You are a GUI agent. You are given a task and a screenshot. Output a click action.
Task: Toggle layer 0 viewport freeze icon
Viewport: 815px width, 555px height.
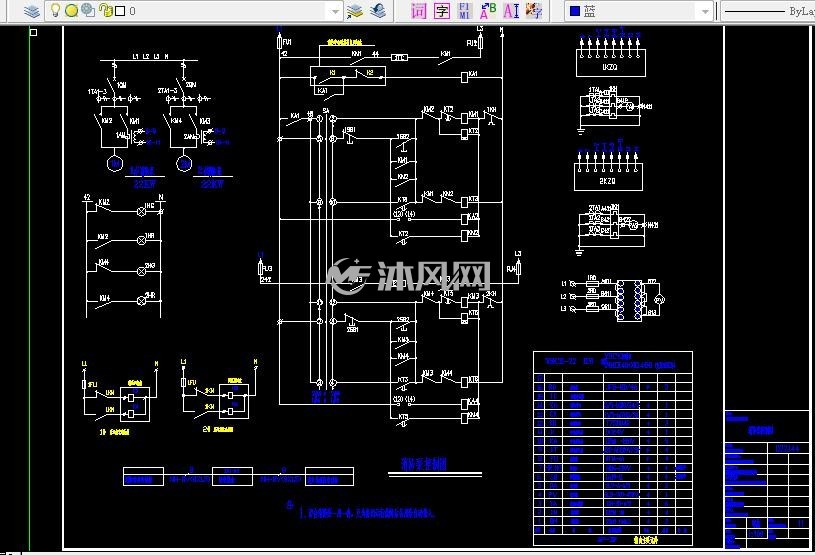pos(88,10)
